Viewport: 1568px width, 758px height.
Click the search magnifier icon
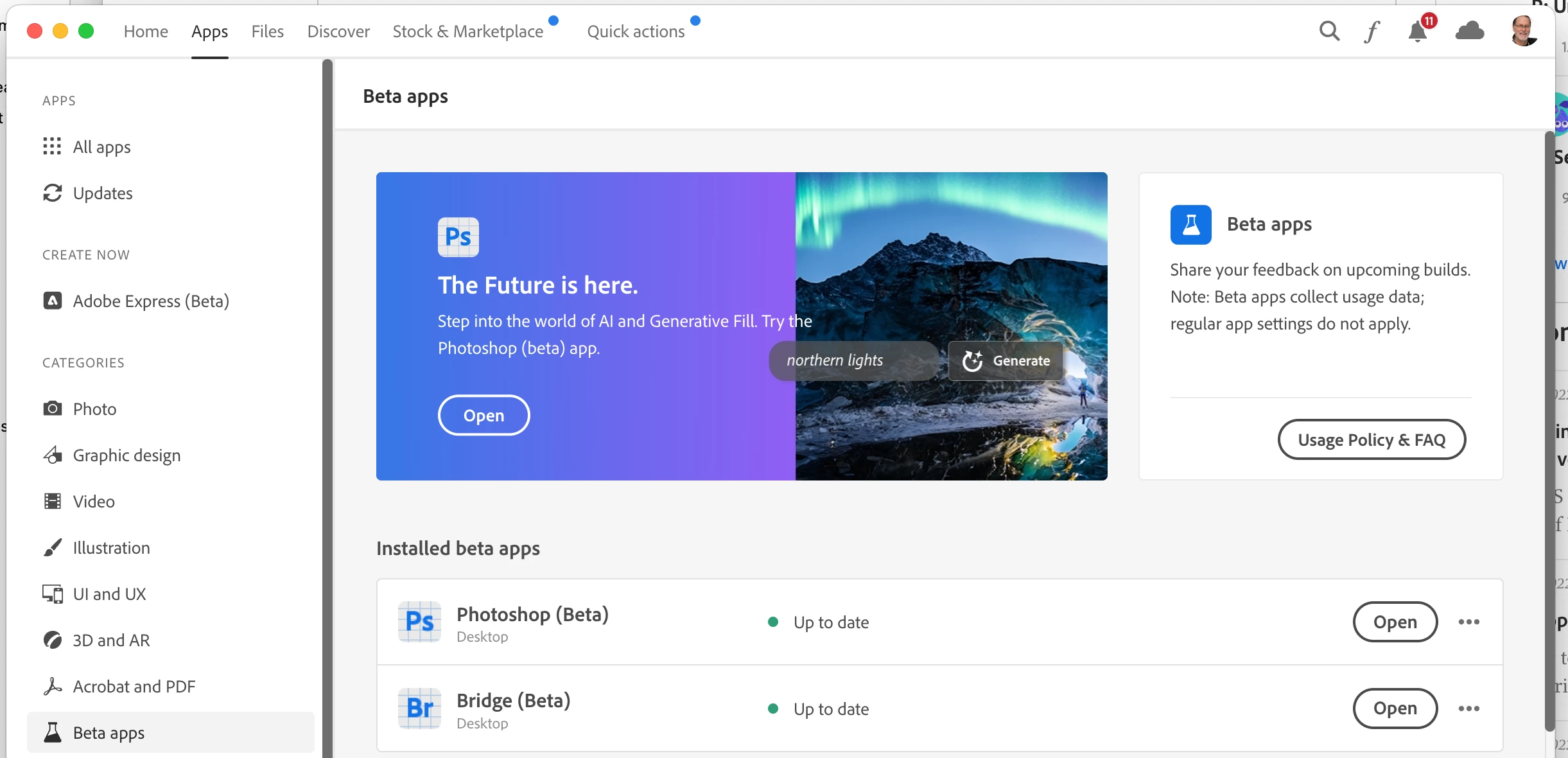tap(1329, 31)
